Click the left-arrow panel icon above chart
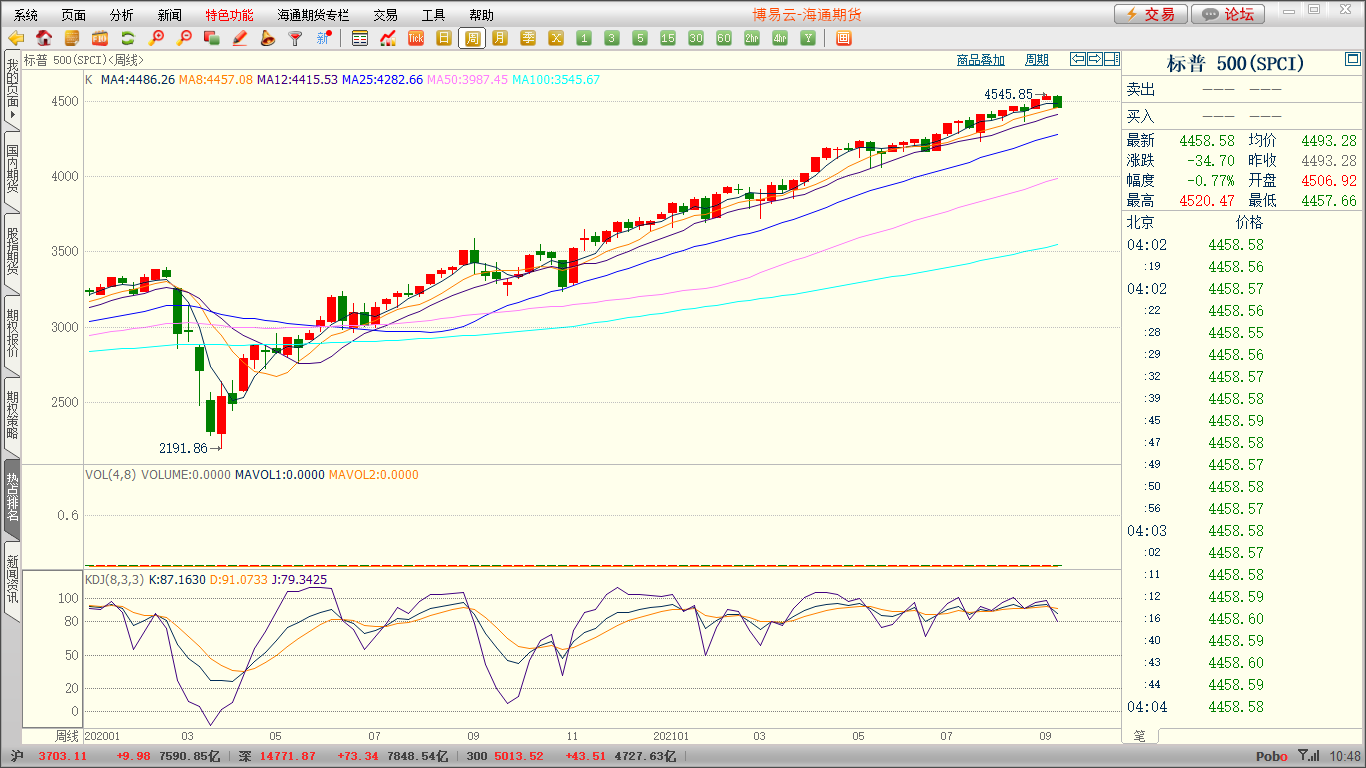 [x=1078, y=59]
